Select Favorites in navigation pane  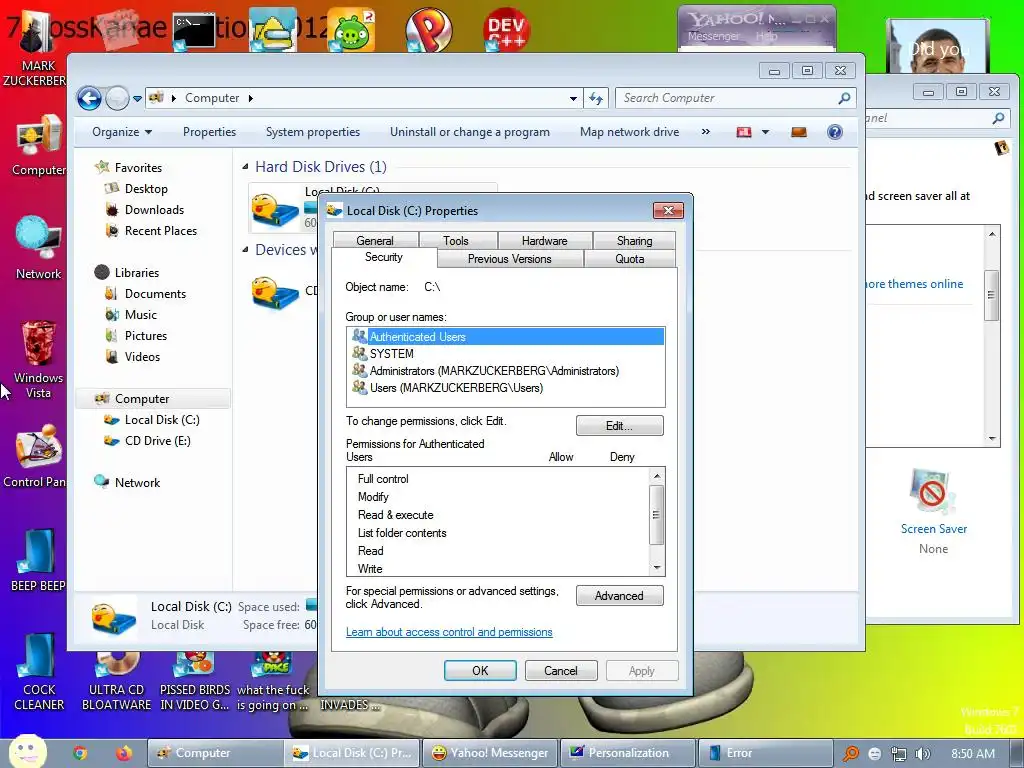138,168
